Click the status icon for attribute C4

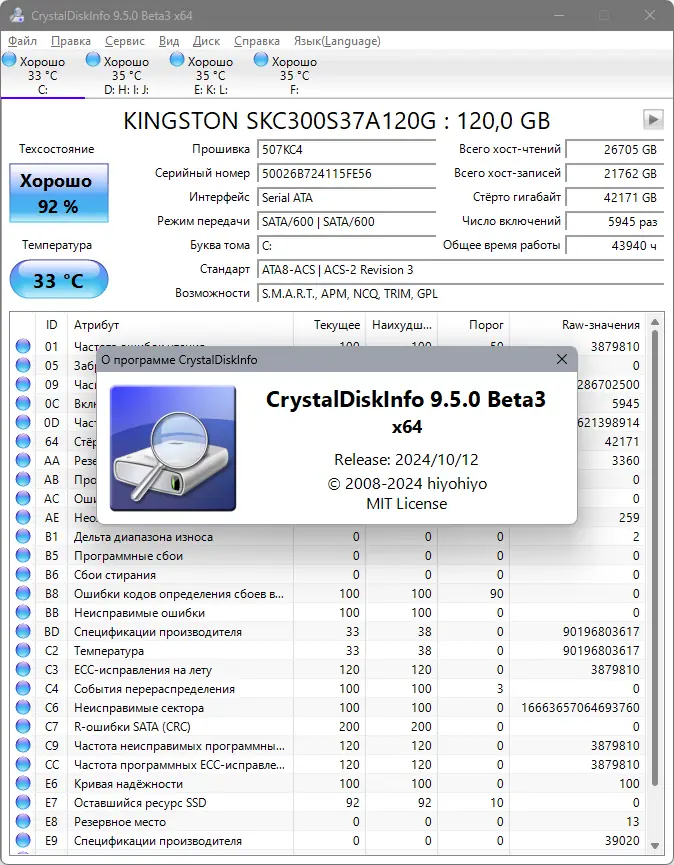pyautogui.click(x=23, y=689)
